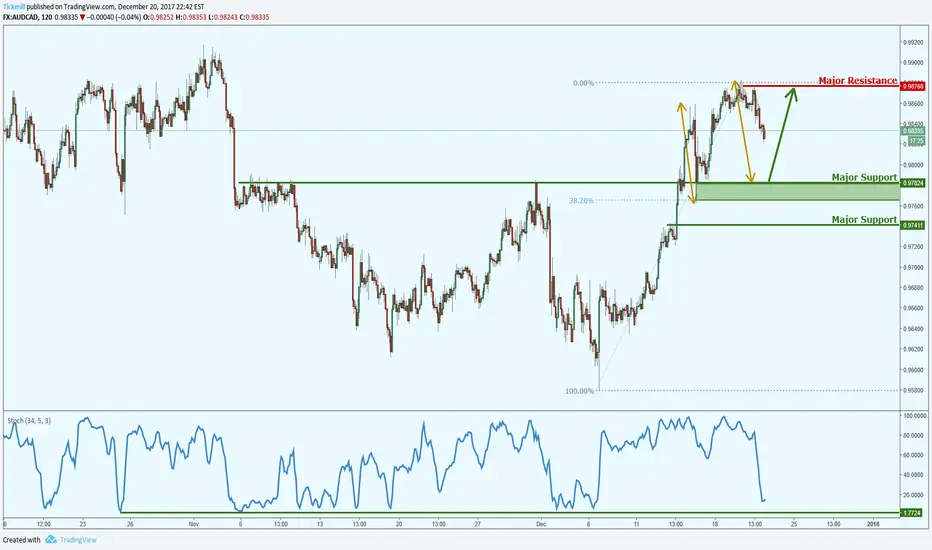
Task: Click the green 0.97824 price tag
Action: pyautogui.click(x=913, y=183)
